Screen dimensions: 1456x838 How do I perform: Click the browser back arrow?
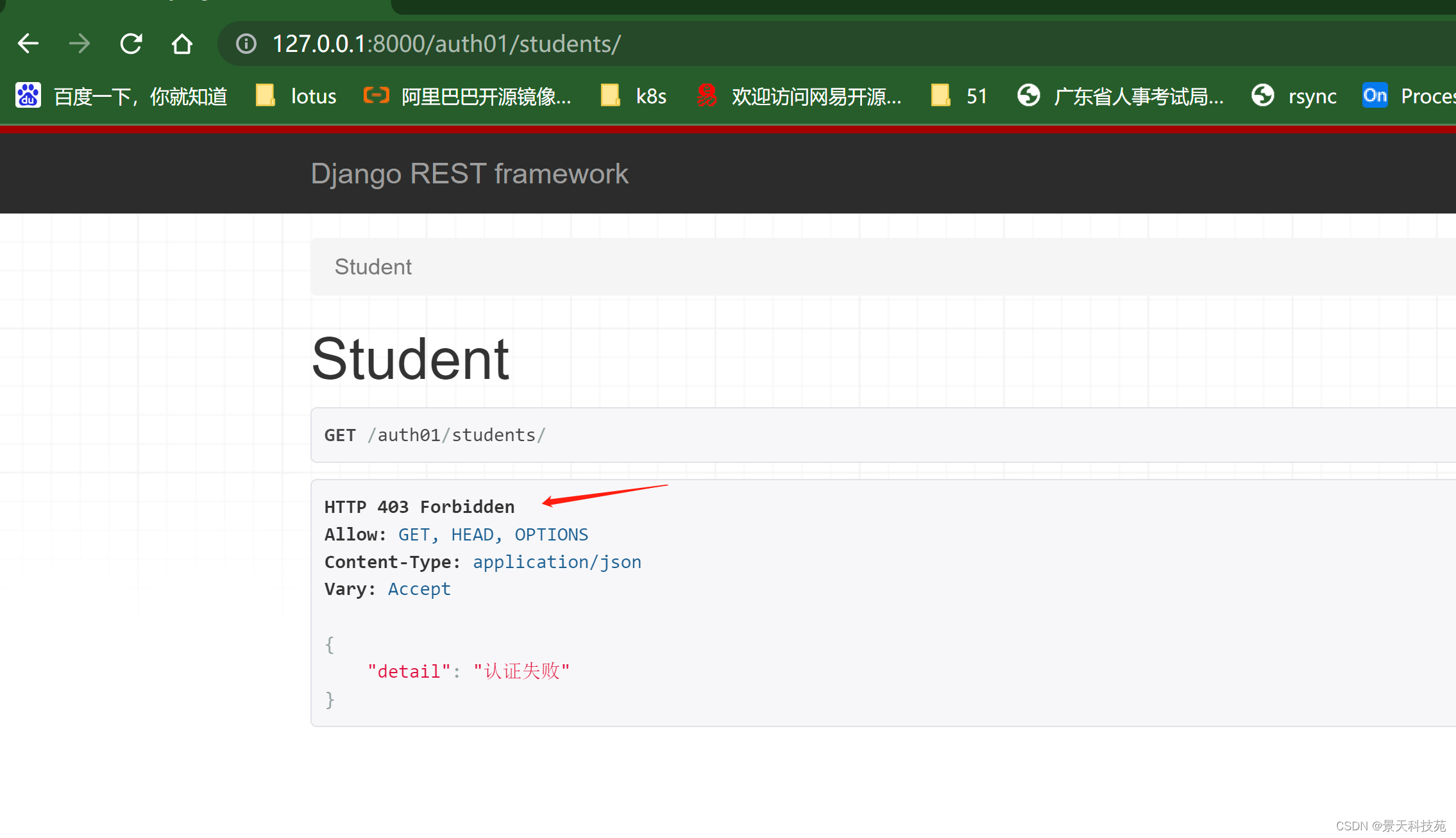(28, 44)
